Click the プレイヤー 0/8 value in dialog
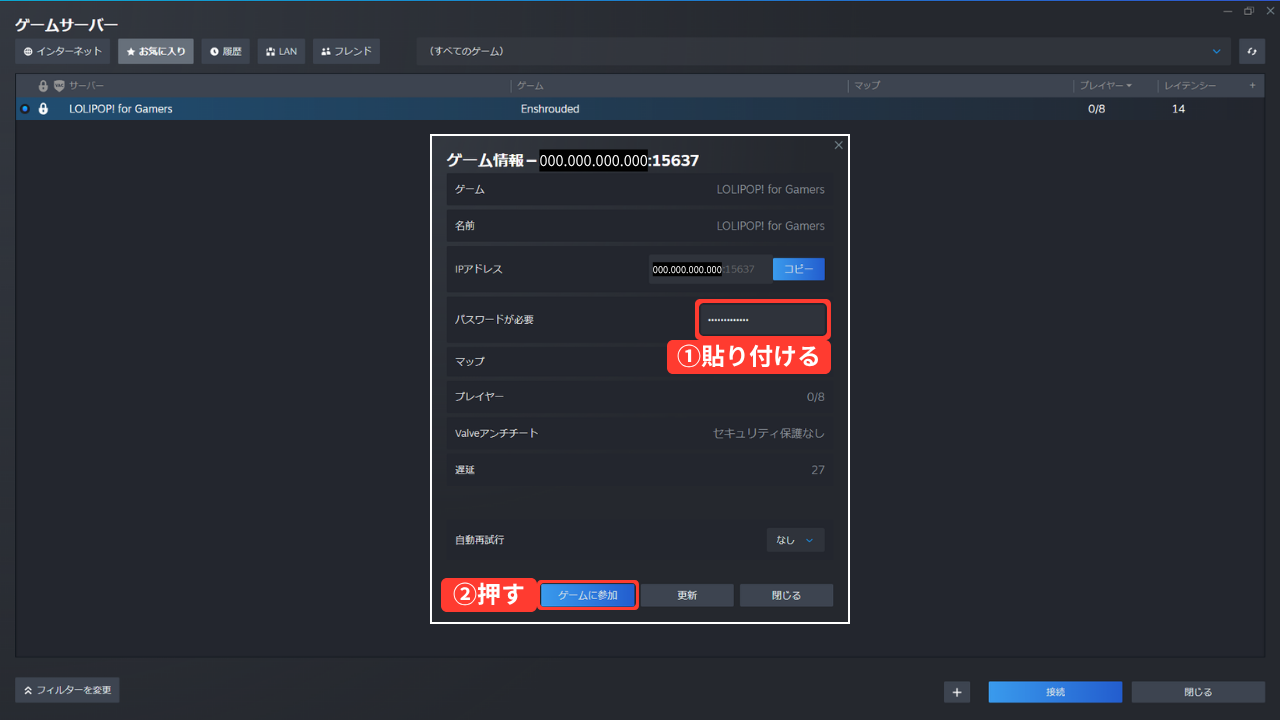Screen dimensions: 1280x720 816,397
